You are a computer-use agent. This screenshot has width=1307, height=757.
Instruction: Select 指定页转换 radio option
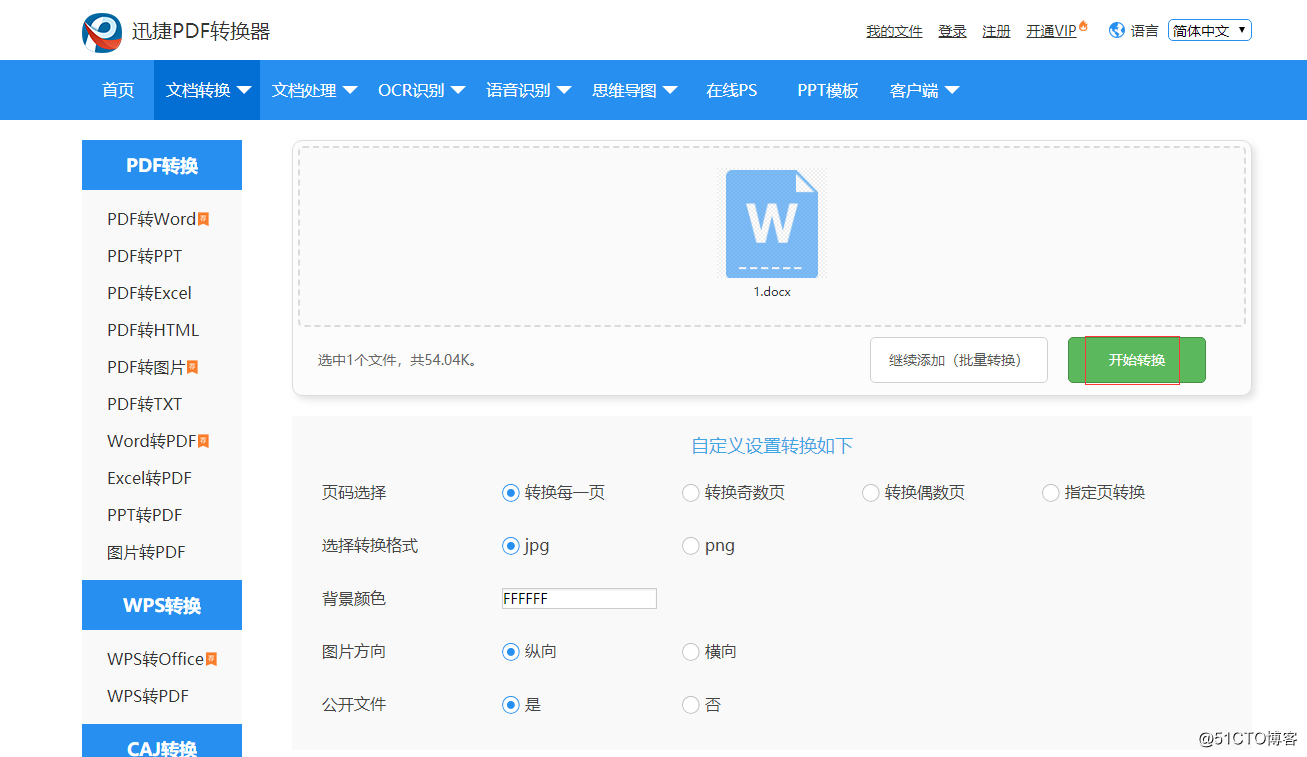[1050, 493]
